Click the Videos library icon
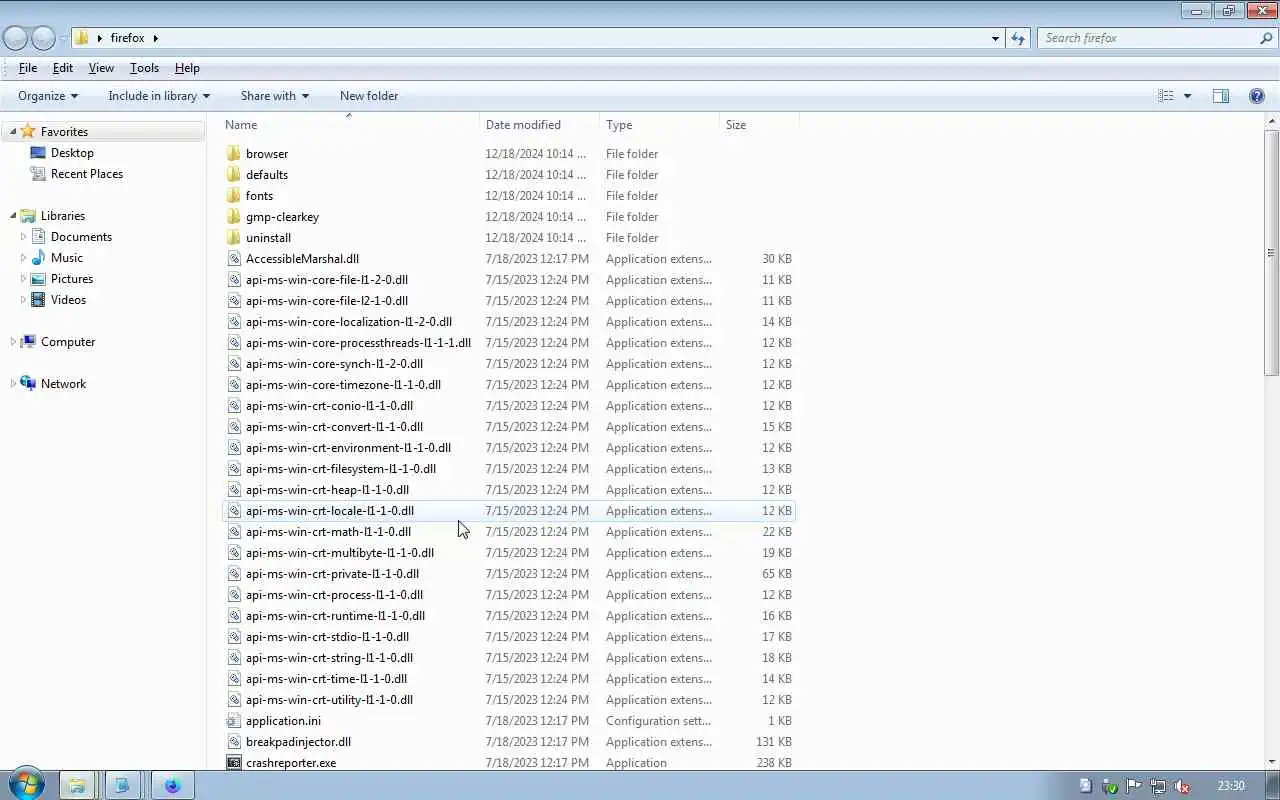Image resolution: width=1280 pixels, height=800 pixels. pos(38,299)
